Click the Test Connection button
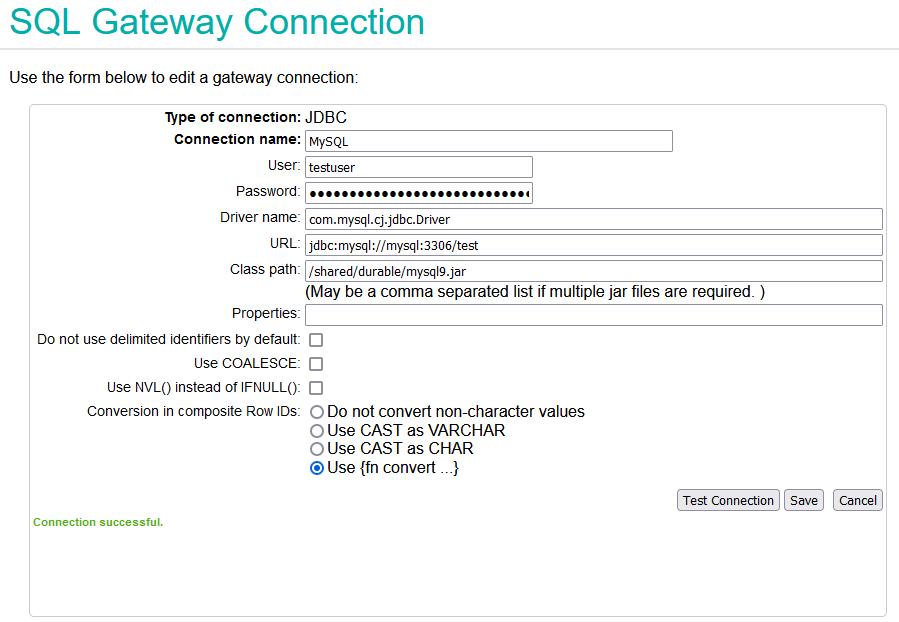The image size is (899, 622). point(728,500)
